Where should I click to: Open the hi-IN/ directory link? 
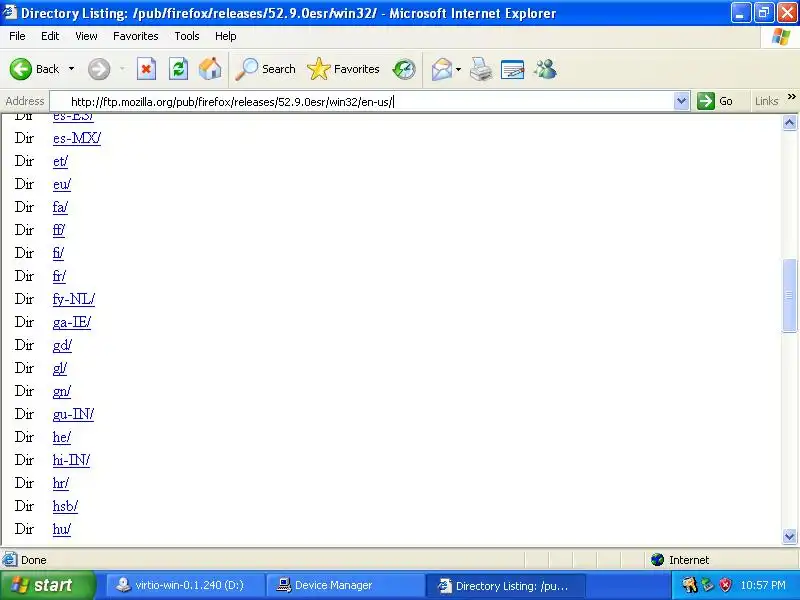(x=71, y=460)
